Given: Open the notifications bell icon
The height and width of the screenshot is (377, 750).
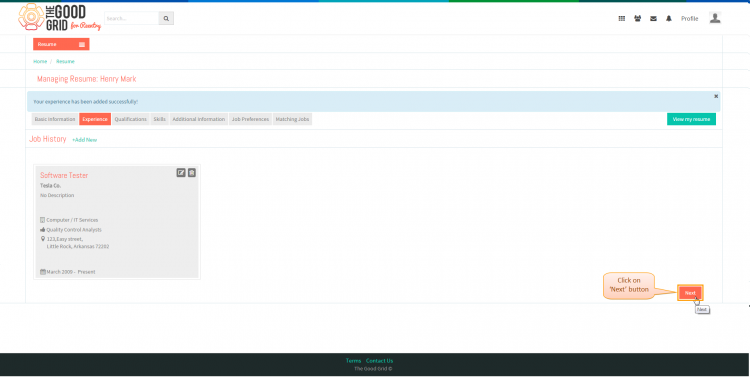Looking at the screenshot, I should click(x=669, y=19).
